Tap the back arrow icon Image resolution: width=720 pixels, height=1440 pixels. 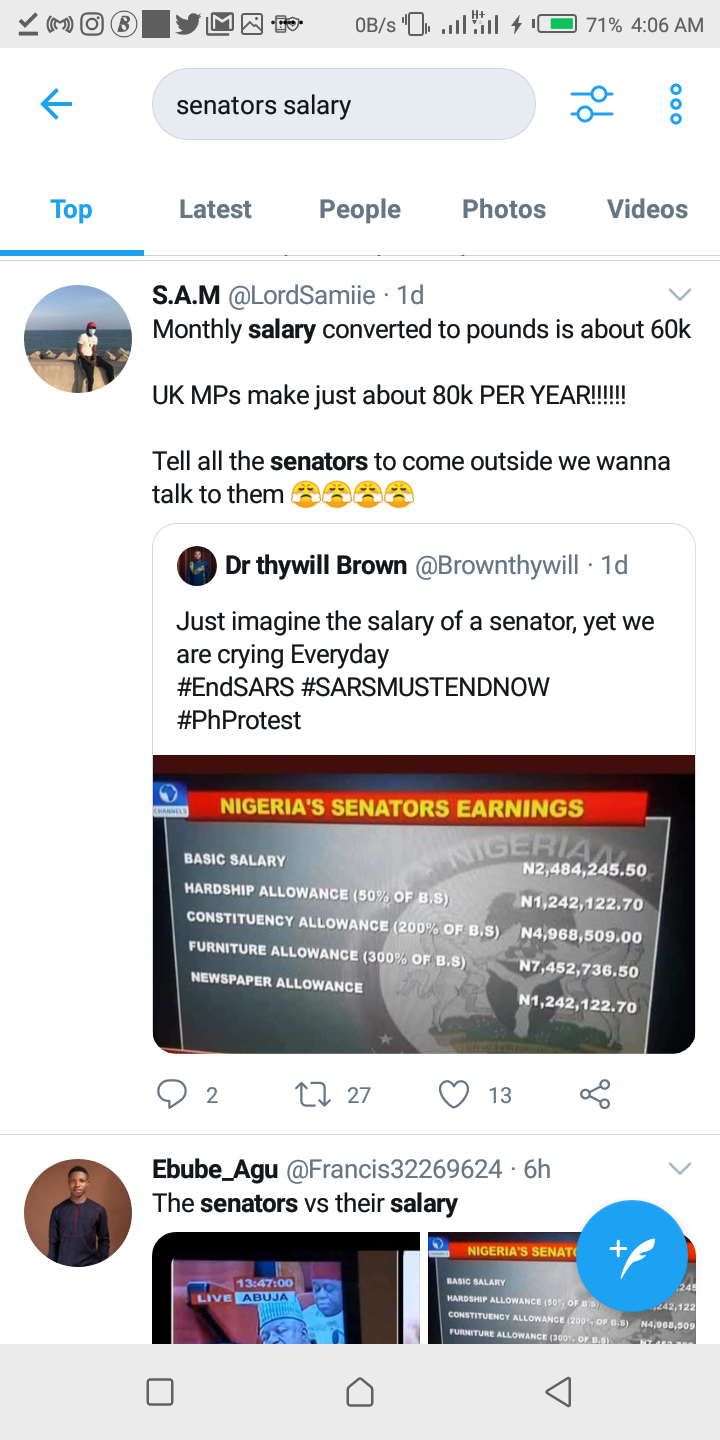point(56,104)
